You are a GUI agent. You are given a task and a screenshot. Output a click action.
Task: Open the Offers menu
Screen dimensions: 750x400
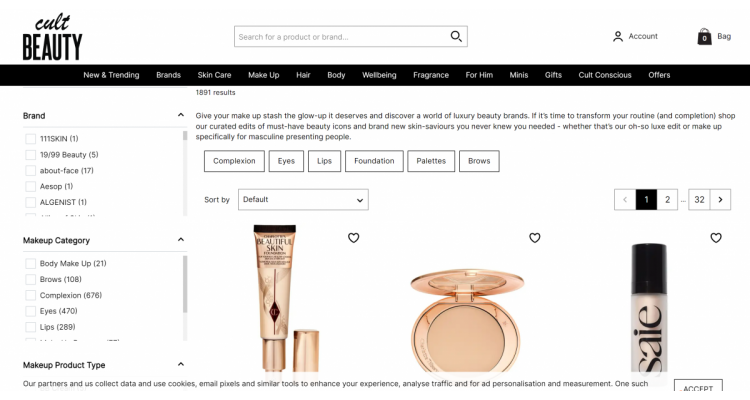point(659,75)
